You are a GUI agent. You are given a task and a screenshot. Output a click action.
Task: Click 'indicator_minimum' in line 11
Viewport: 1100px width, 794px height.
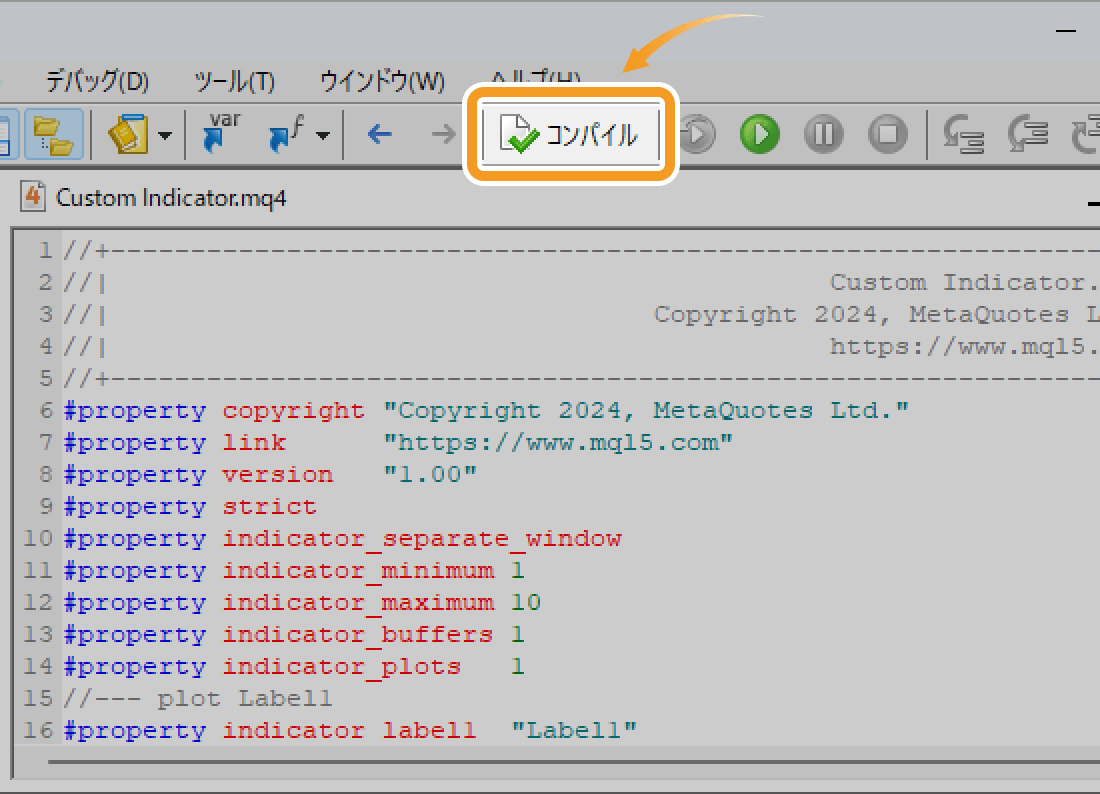coord(358,570)
